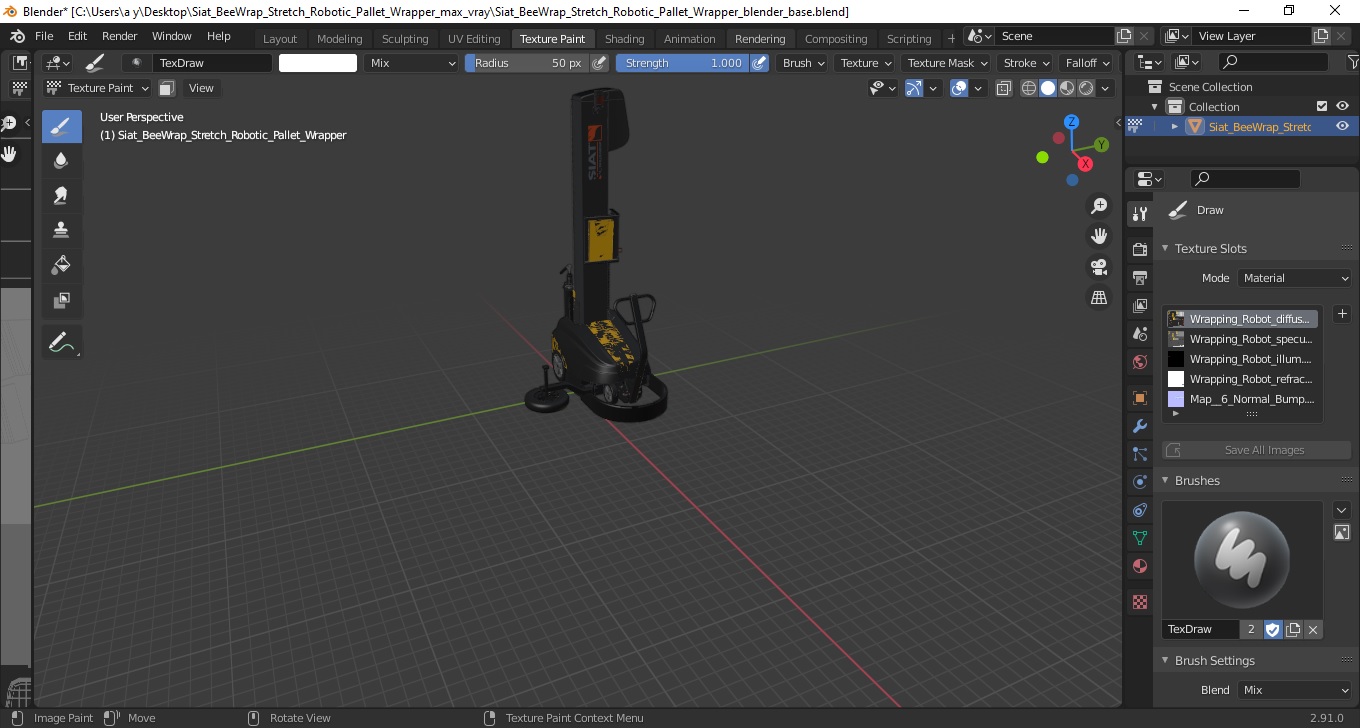Select the Fill bucket tool
Screen dimensions: 1360x728
(x=61, y=265)
